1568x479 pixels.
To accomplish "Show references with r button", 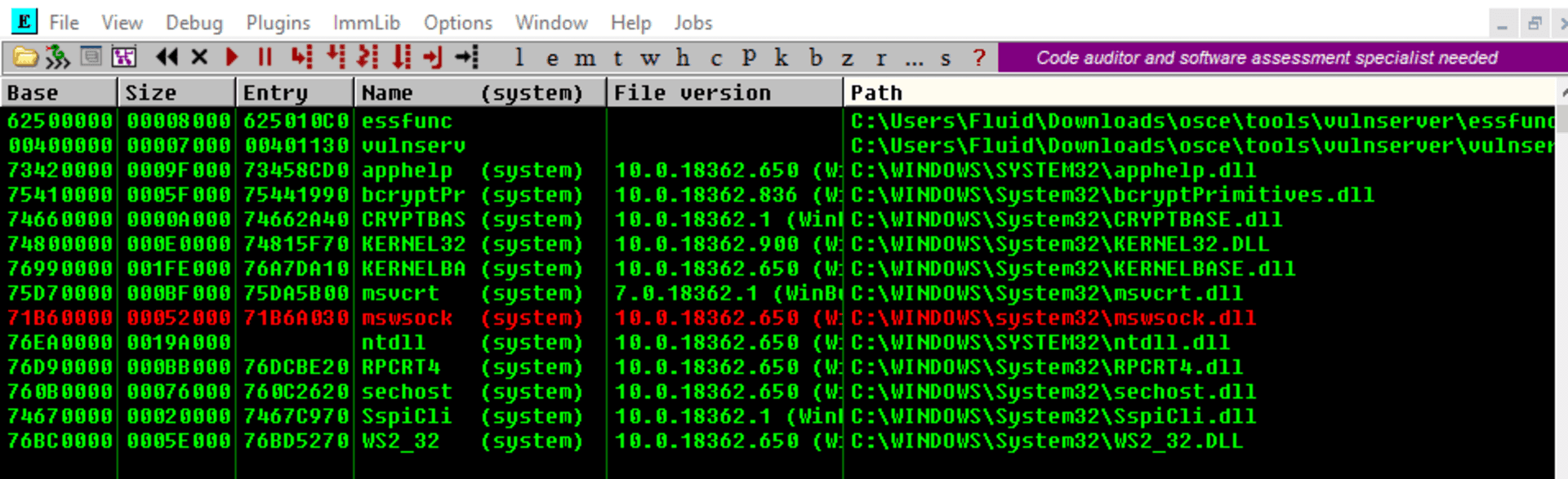I will tap(880, 58).
